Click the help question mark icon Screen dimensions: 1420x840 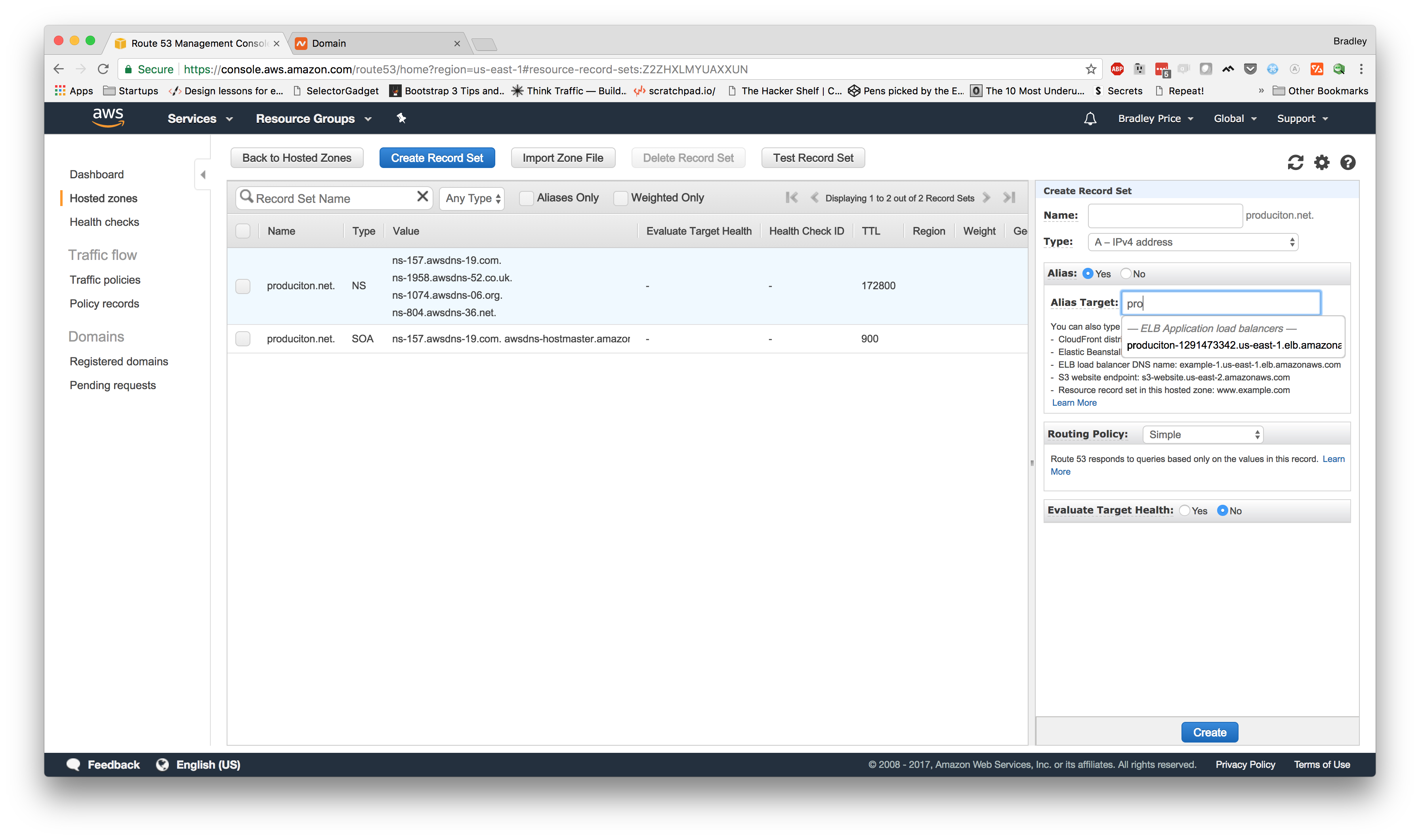pos(1347,162)
